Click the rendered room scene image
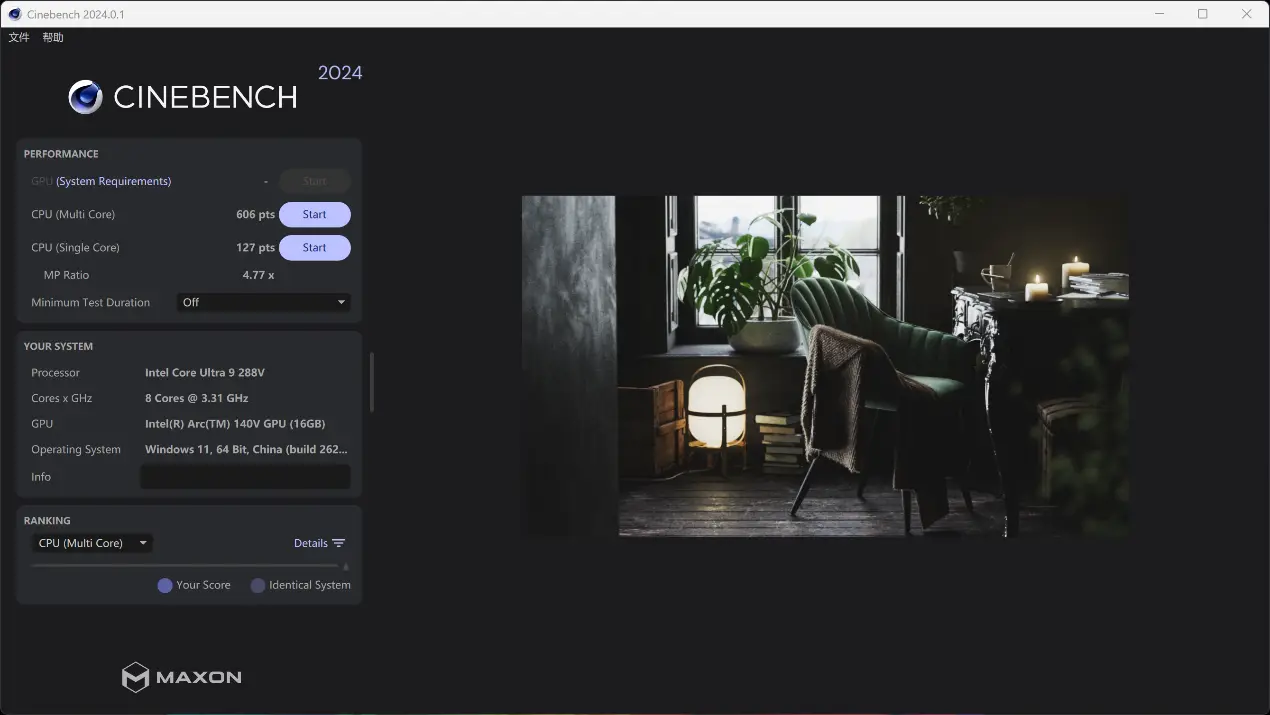1270x715 pixels. point(825,366)
